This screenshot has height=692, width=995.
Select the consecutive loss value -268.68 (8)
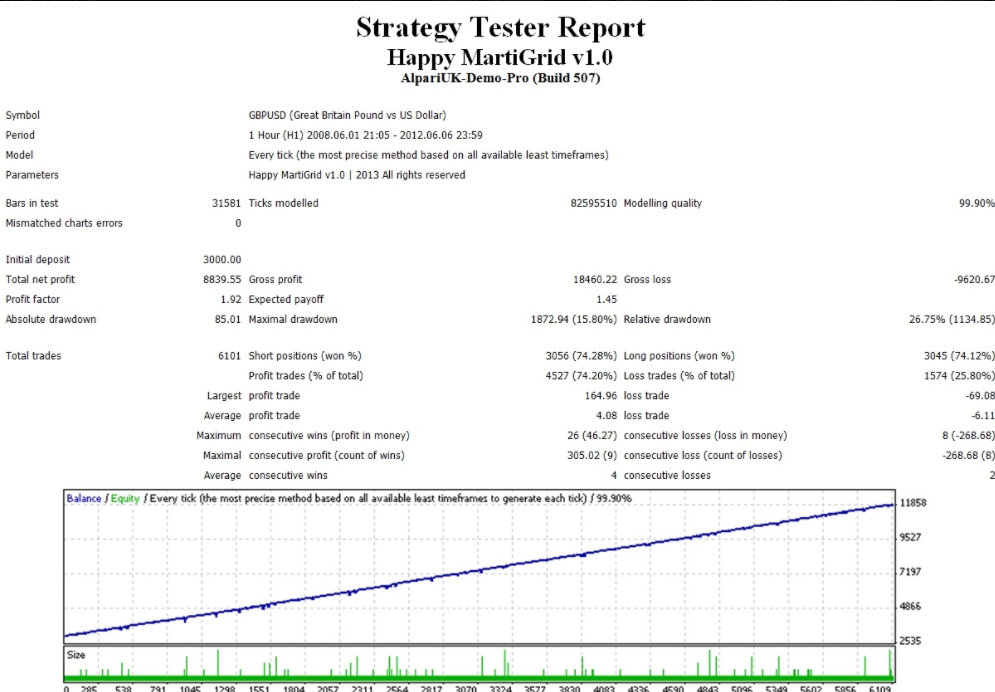[x=968, y=455]
